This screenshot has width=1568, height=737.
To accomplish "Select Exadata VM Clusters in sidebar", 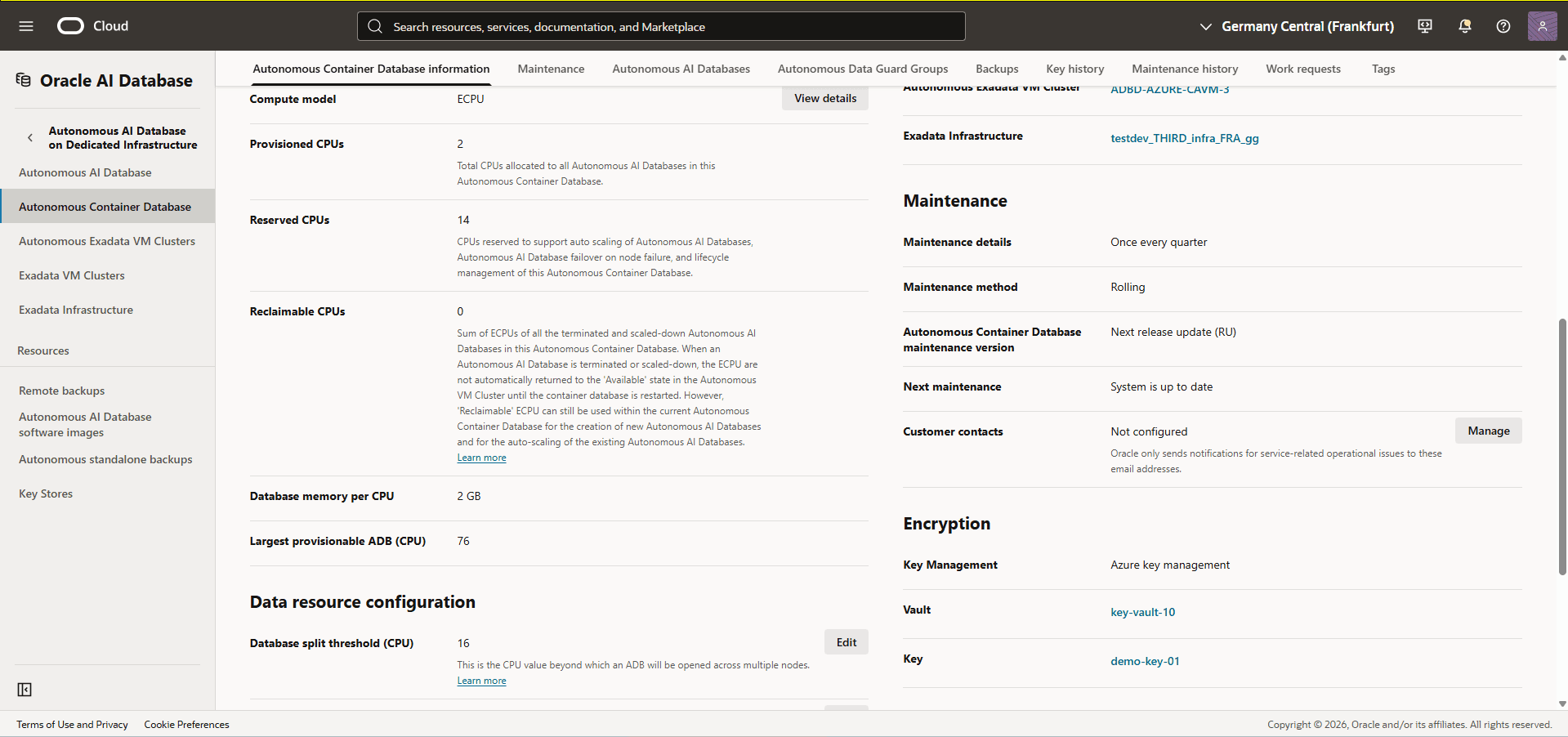I will pyautogui.click(x=72, y=275).
